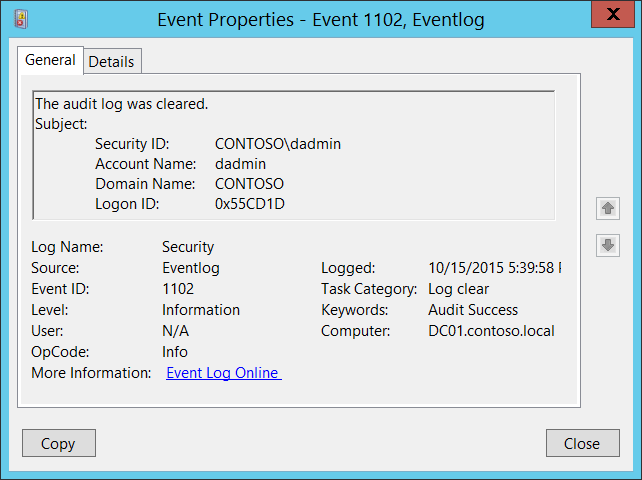Screen dimensions: 642x480
Task: Select the Log Name value Security
Action: (188, 247)
